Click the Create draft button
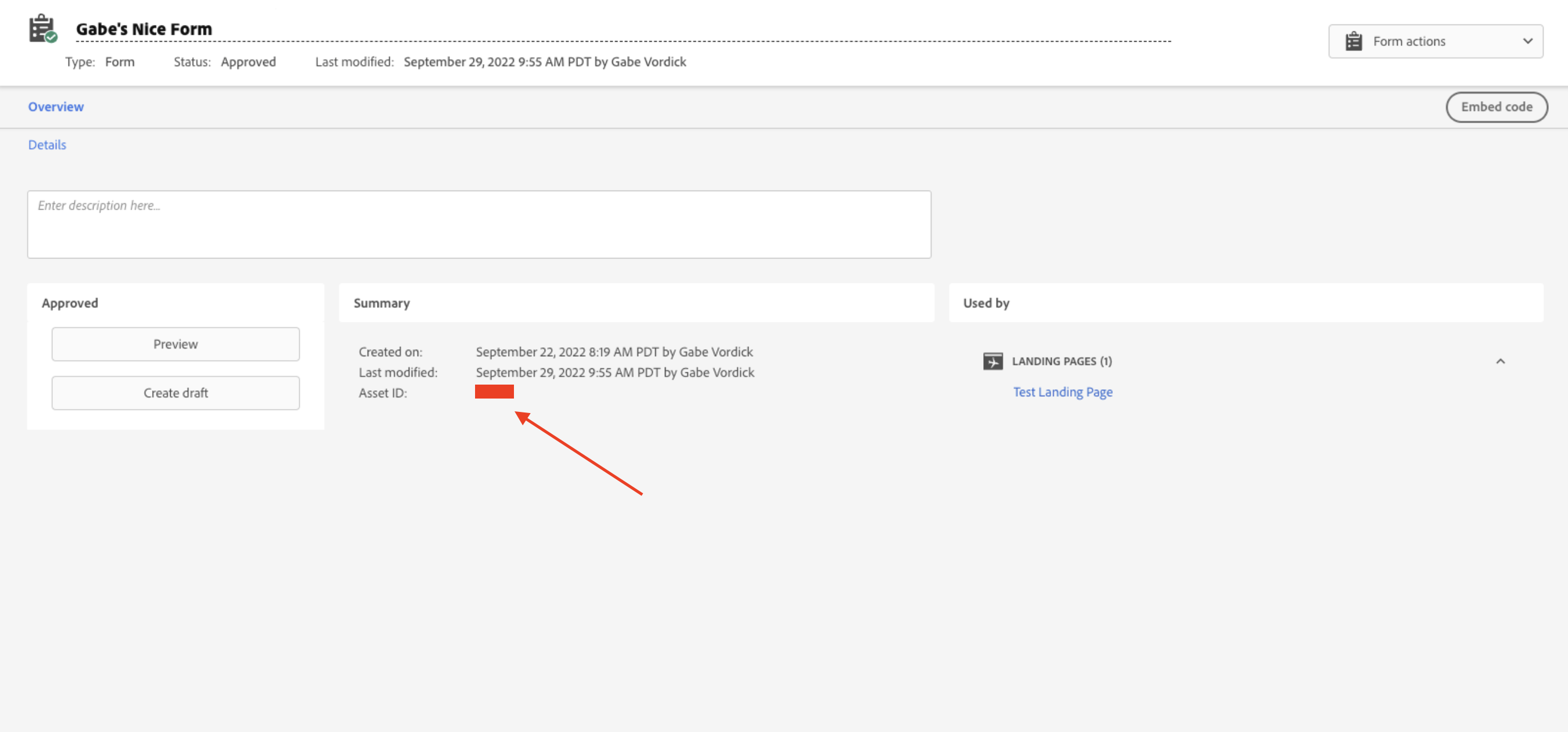This screenshot has height=732, width=1568. 175,393
